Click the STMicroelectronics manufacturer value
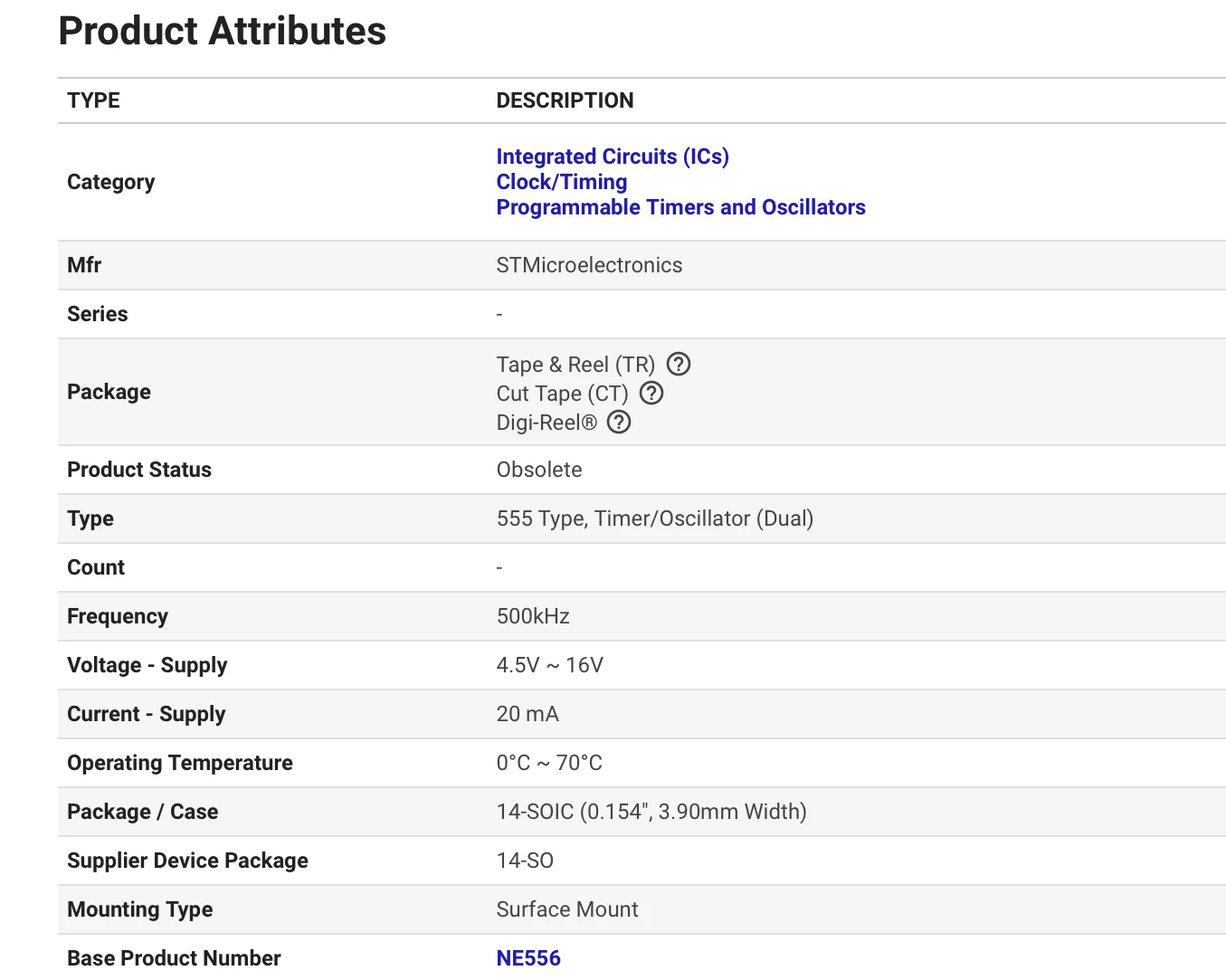 589,265
